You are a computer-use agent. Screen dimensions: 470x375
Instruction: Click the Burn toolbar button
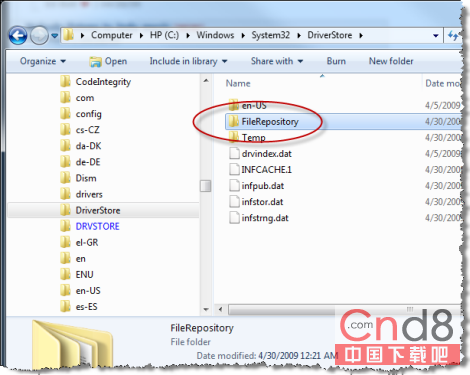pos(336,61)
